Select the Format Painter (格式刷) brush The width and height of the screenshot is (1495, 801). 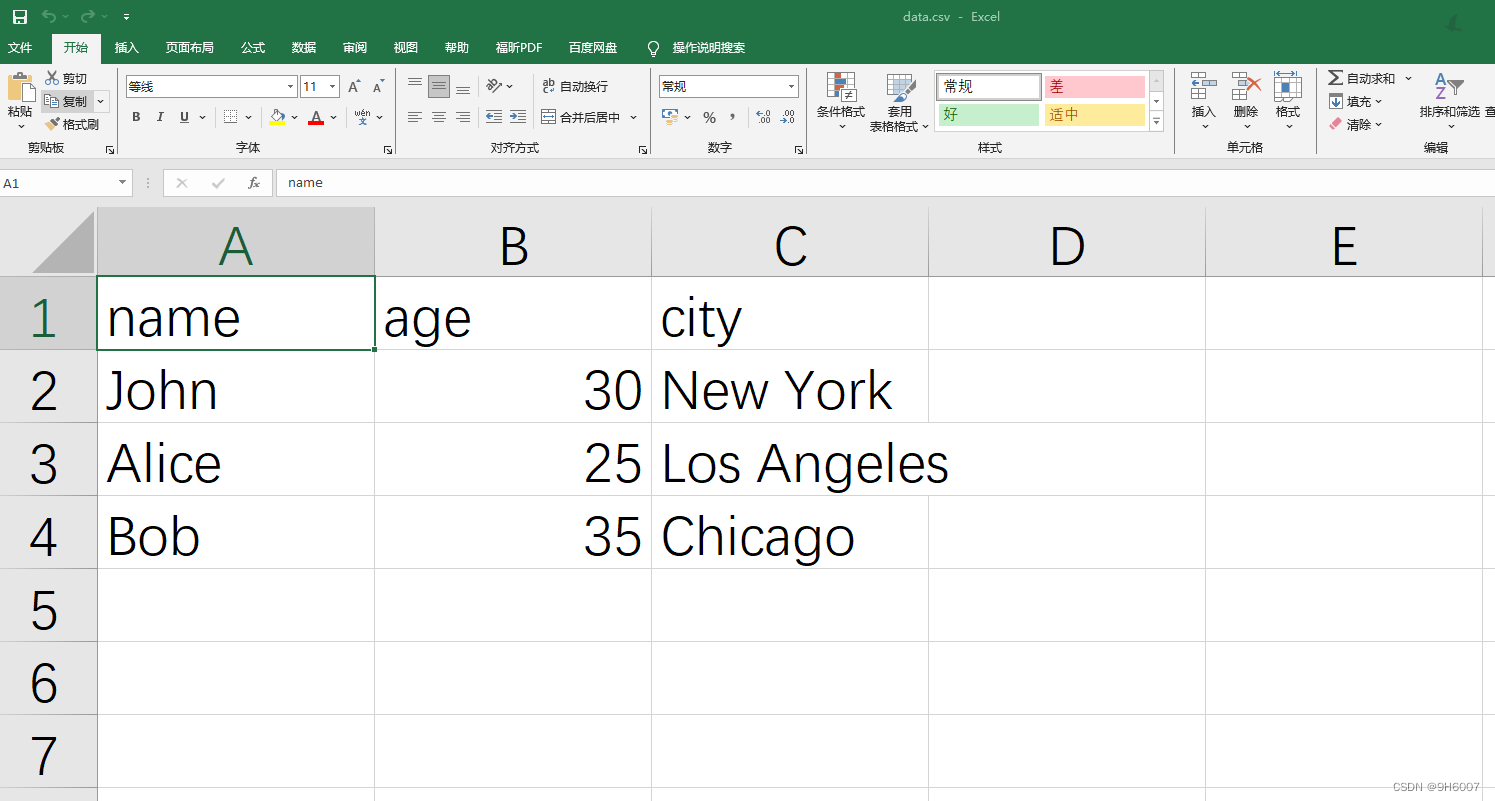[52, 124]
